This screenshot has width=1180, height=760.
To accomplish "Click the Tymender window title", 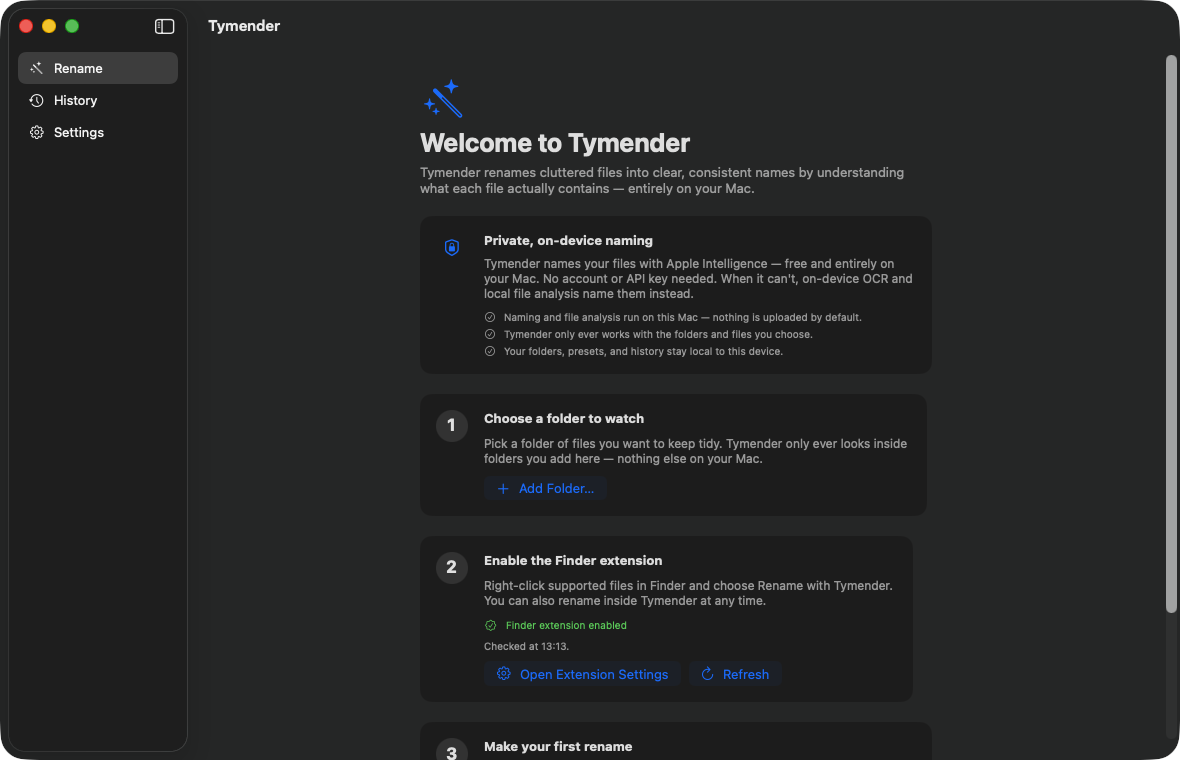I will pyautogui.click(x=244, y=26).
